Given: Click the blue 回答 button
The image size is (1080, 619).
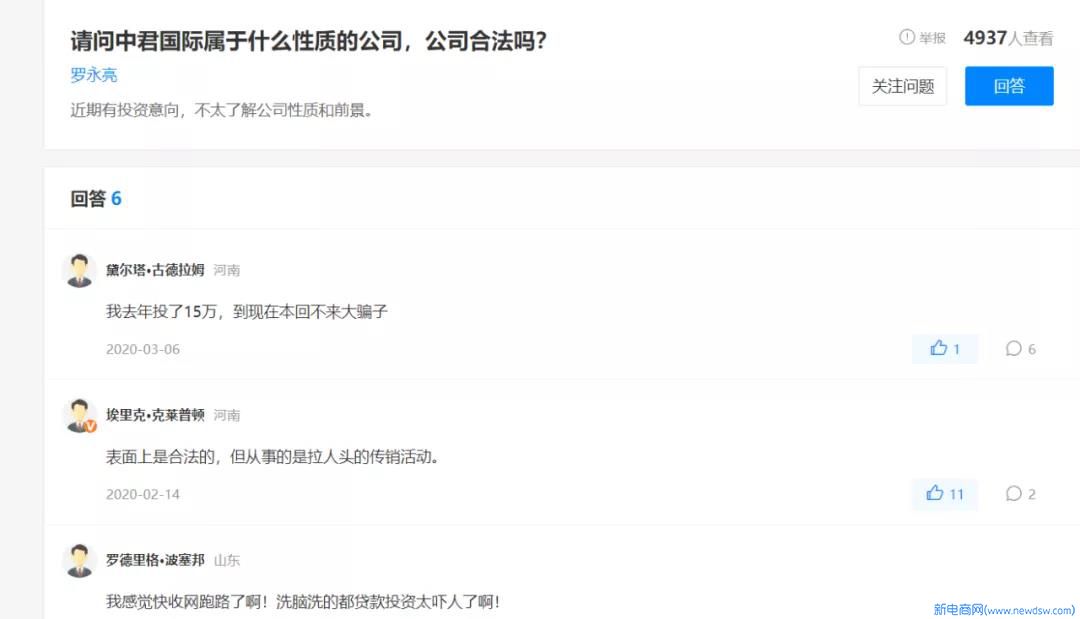Looking at the screenshot, I should pos(1009,86).
